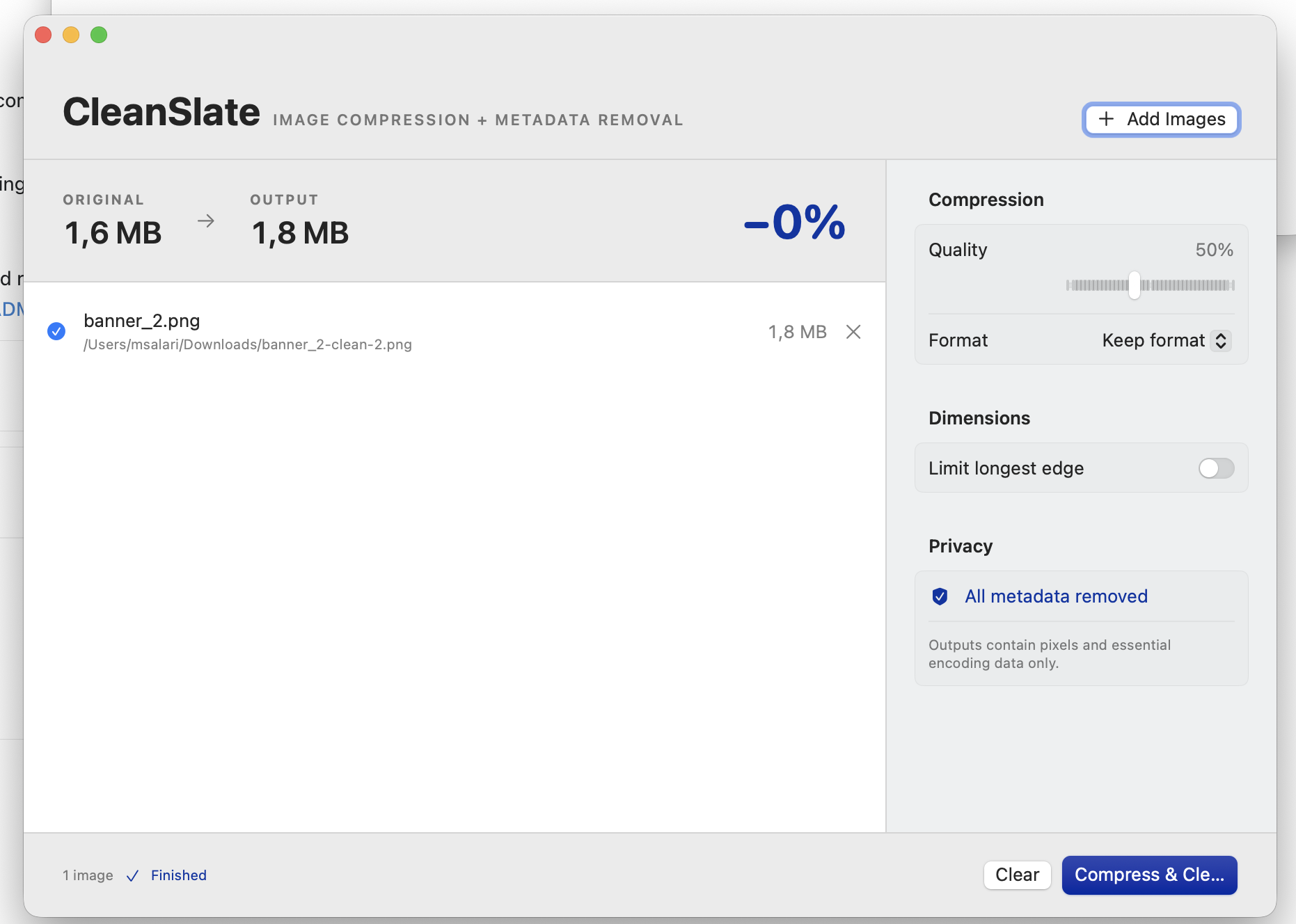Click the shield icon beside All metadata removed
The height and width of the screenshot is (924, 1296).
940,596
